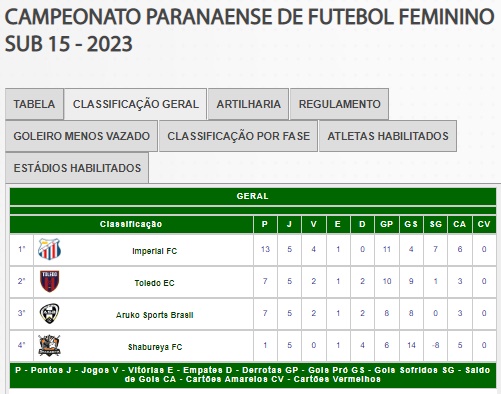Open the TABELA tab
The width and height of the screenshot is (501, 394).
[34, 104]
